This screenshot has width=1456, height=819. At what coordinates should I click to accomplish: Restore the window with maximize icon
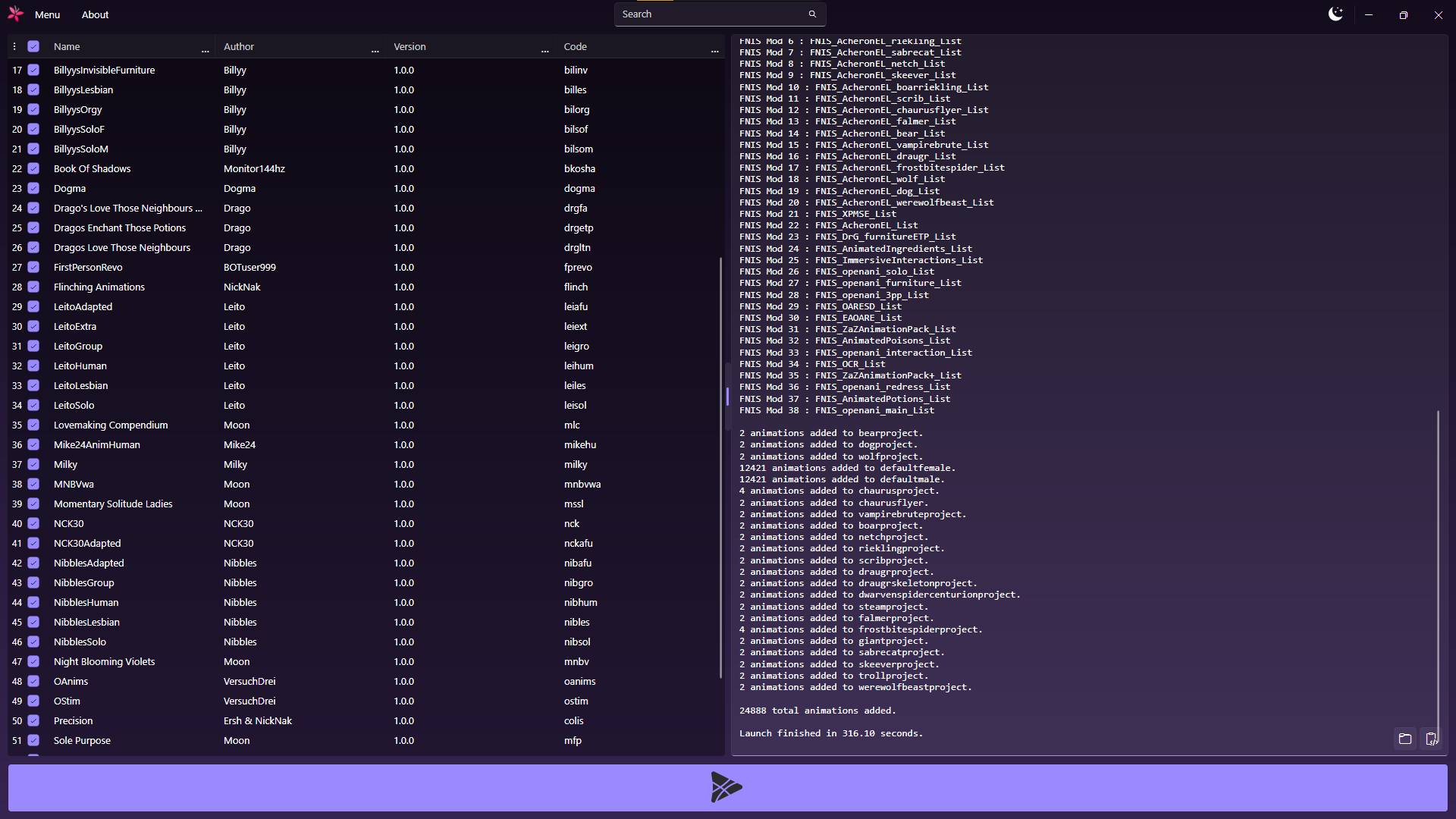pyautogui.click(x=1403, y=14)
